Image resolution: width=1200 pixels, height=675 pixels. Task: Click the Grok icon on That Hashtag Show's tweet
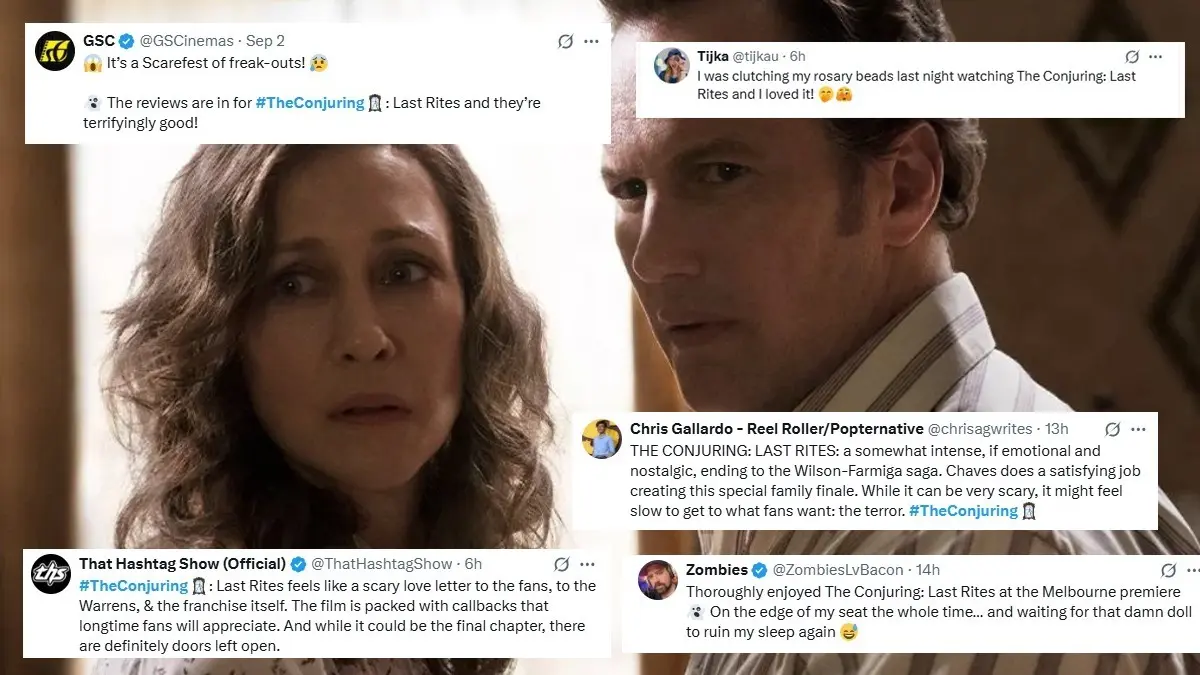point(560,565)
